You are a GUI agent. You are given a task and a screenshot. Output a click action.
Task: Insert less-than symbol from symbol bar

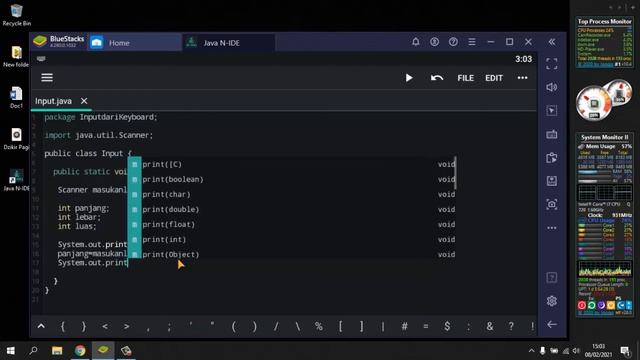[x=105, y=326]
